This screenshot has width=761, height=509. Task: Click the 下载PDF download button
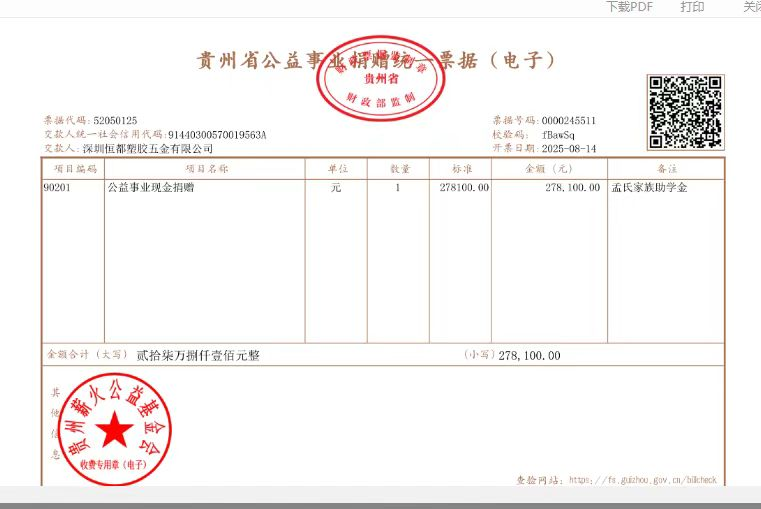tap(629, 7)
